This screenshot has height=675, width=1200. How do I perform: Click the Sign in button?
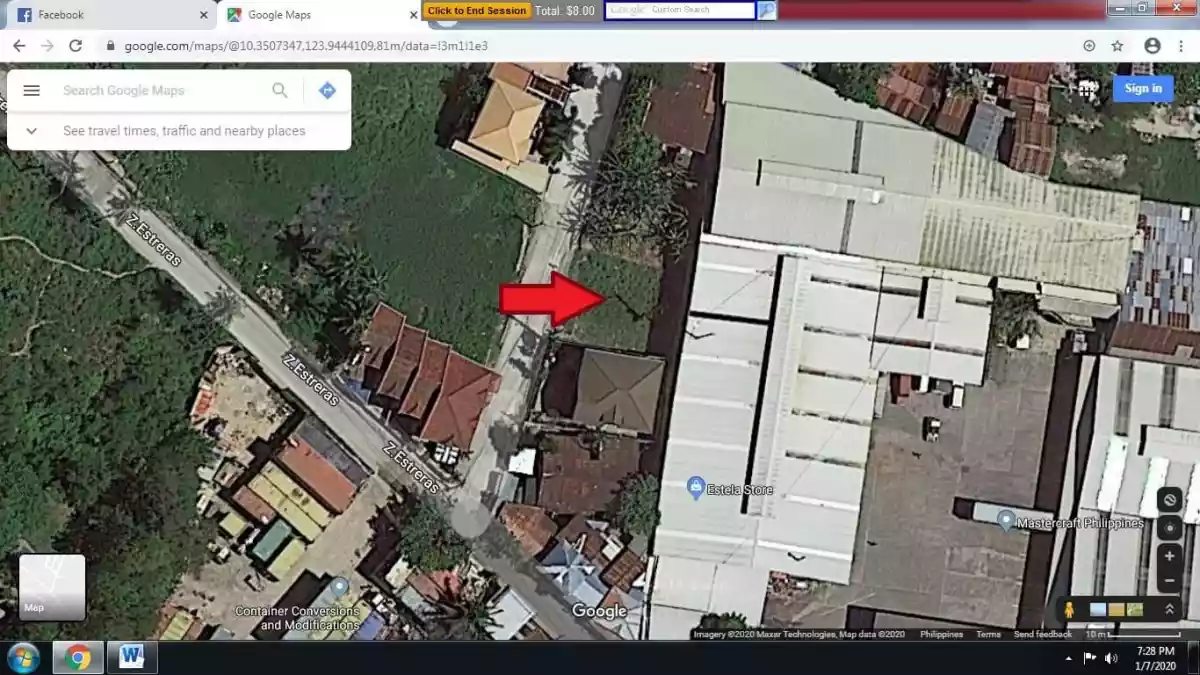click(x=1142, y=88)
